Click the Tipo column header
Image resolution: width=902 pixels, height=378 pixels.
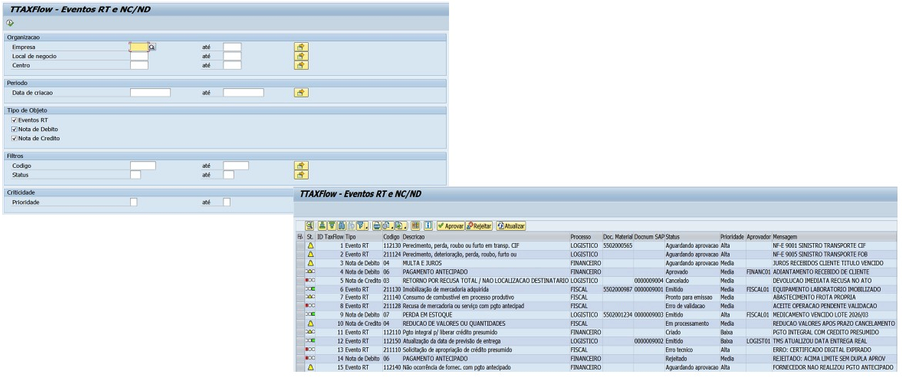[x=364, y=236]
